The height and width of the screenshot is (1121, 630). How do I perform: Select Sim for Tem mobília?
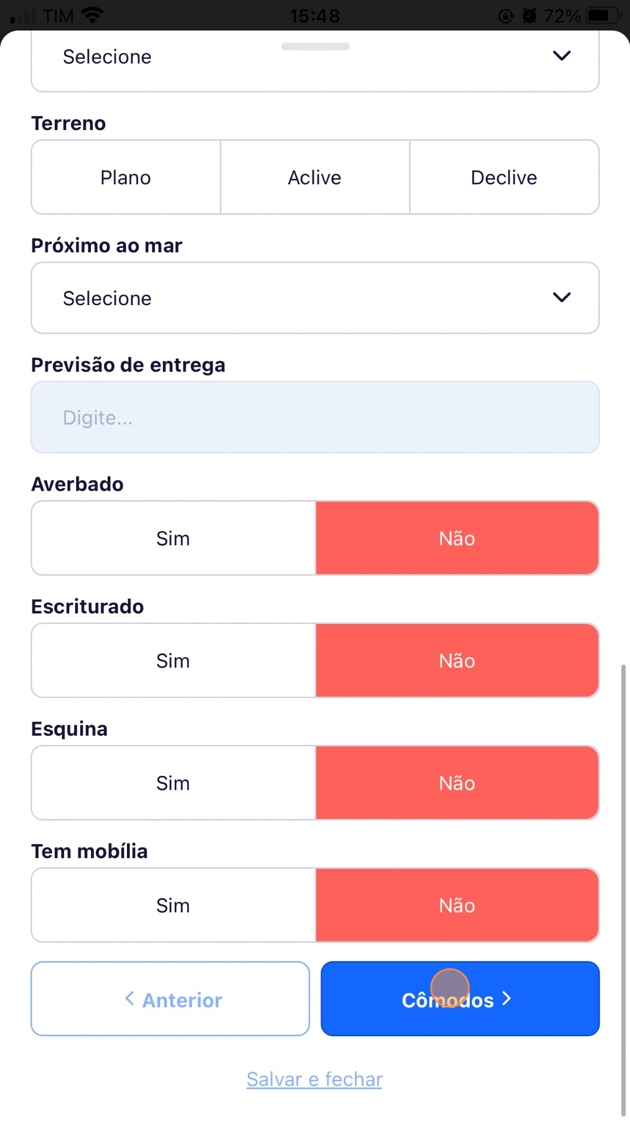pos(173,906)
